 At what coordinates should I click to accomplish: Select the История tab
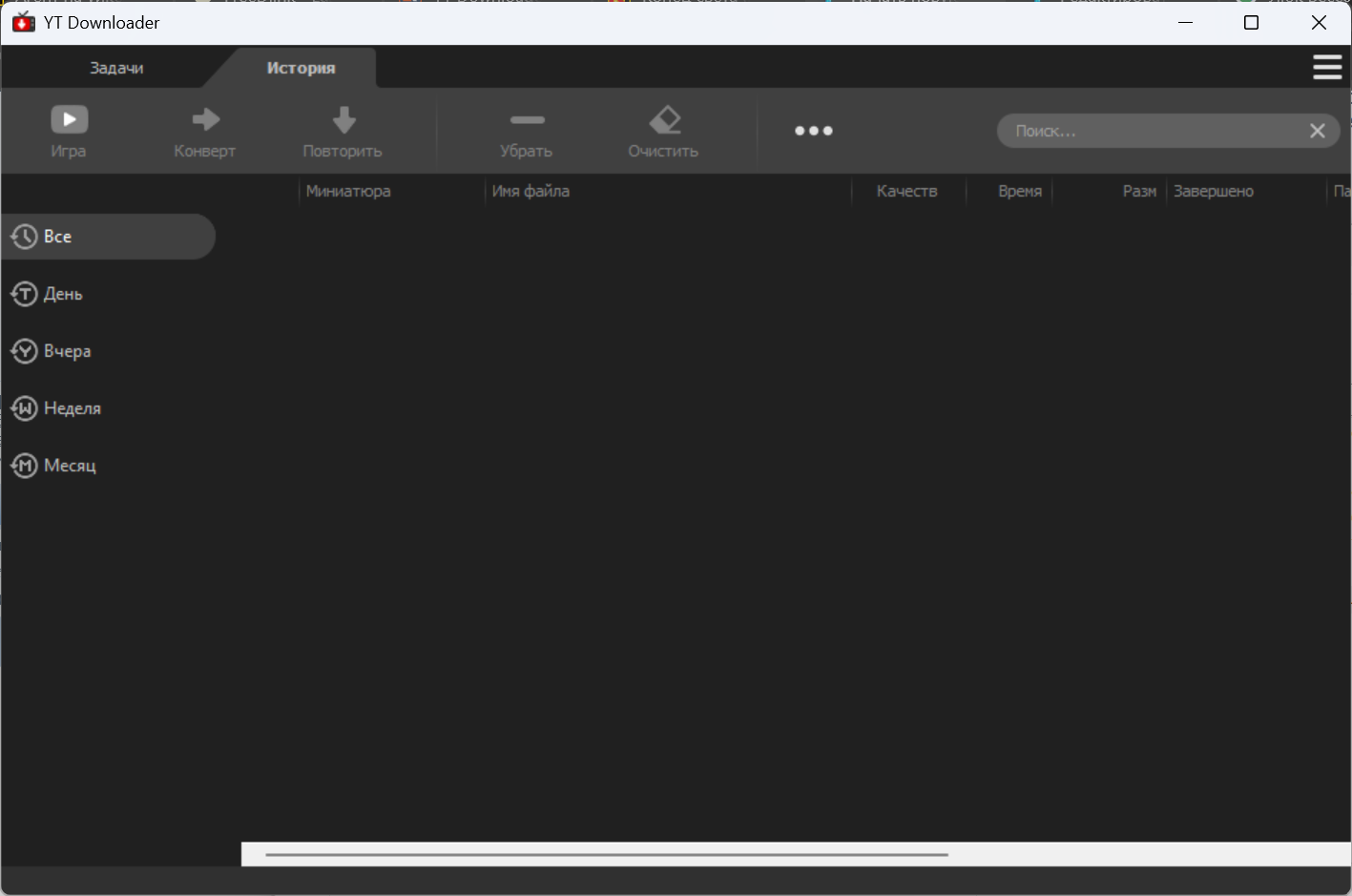pos(301,68)
